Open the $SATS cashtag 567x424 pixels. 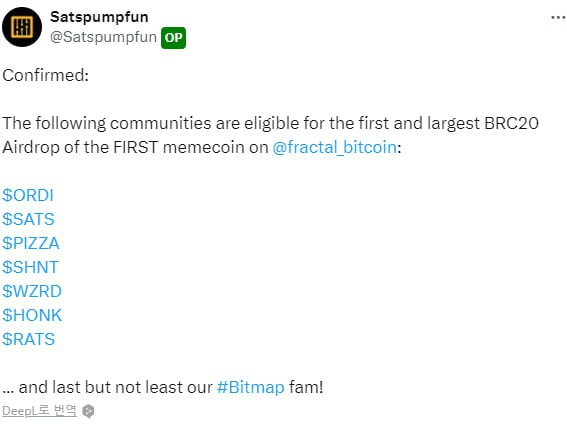click(x=28, y=219)
